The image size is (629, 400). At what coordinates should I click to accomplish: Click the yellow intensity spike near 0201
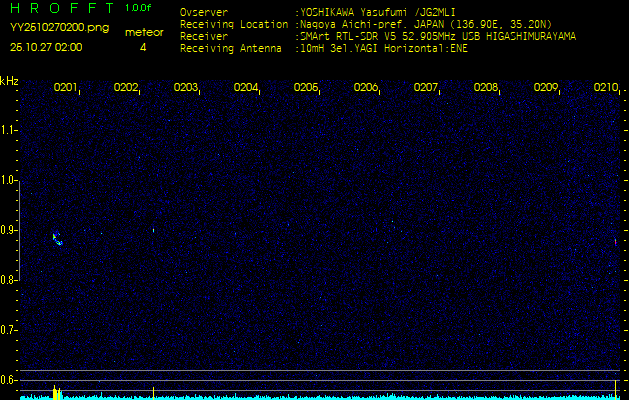pos(57,393)
